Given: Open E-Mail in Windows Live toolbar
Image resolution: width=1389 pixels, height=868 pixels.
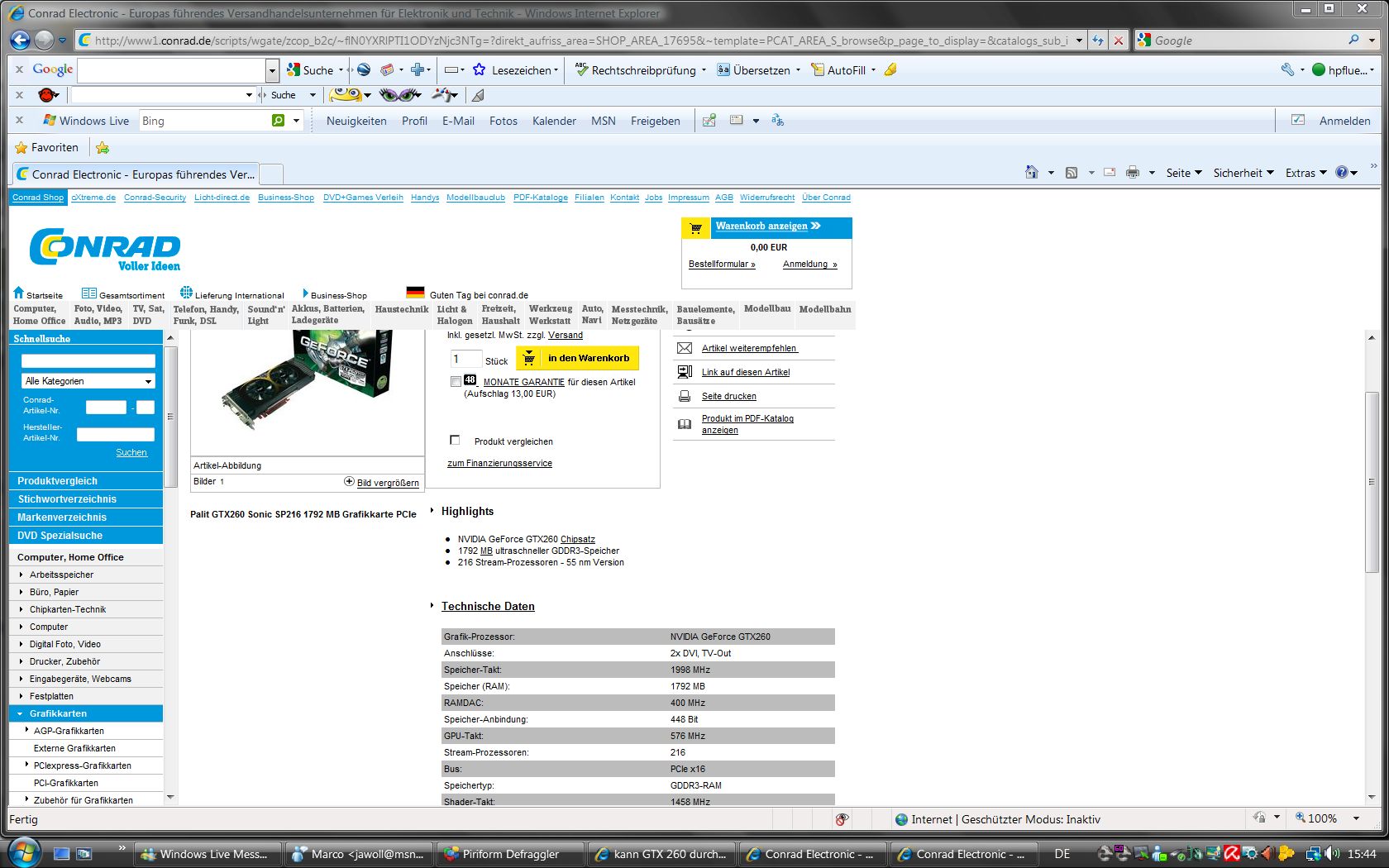Looking at the screenshot, I should (x=458, y=121).
